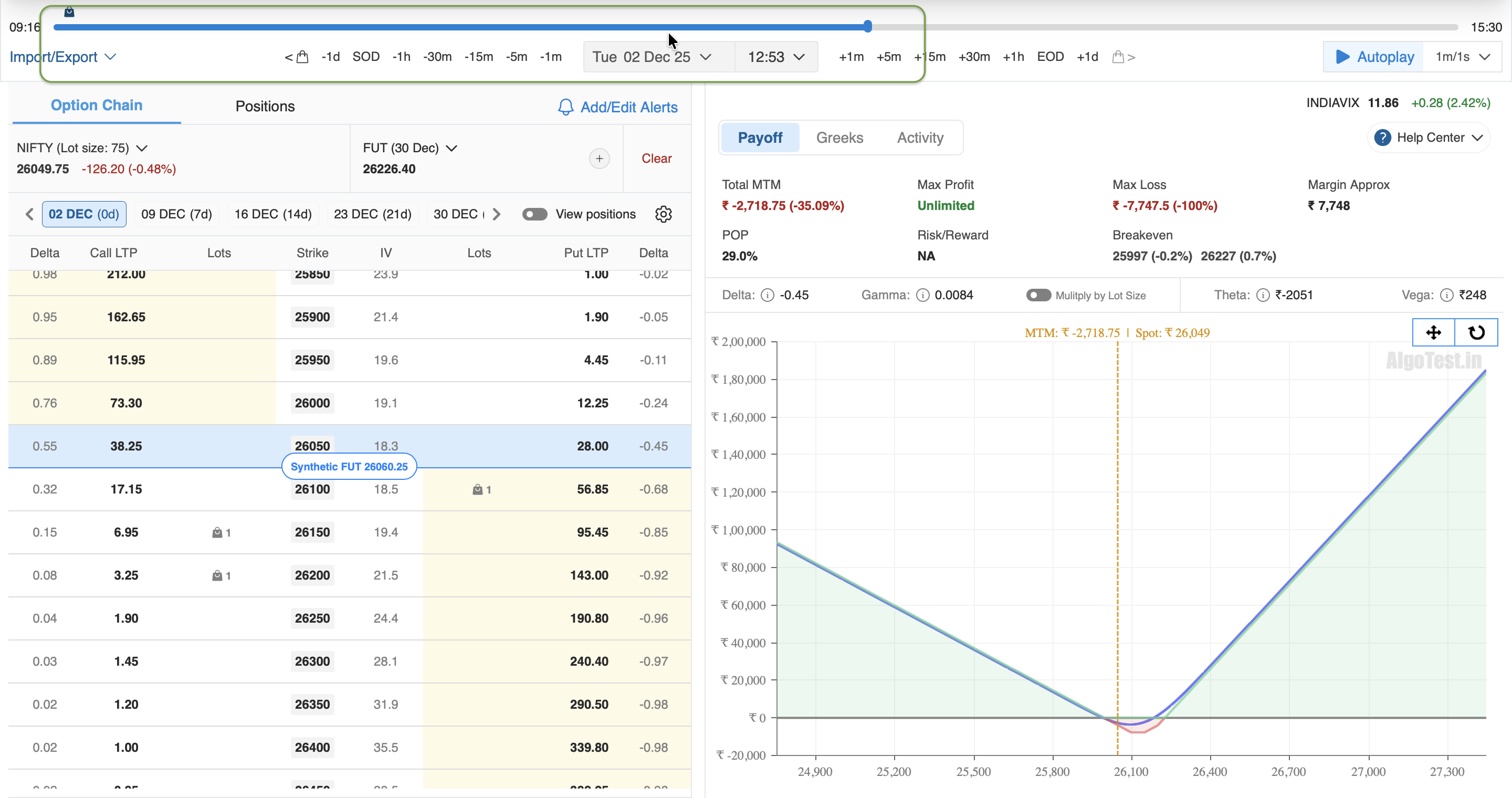Click the bell icon for Add/Edit Alerts
The width and height of the screenshot is (1512, 798).
[x=565, y=108]
